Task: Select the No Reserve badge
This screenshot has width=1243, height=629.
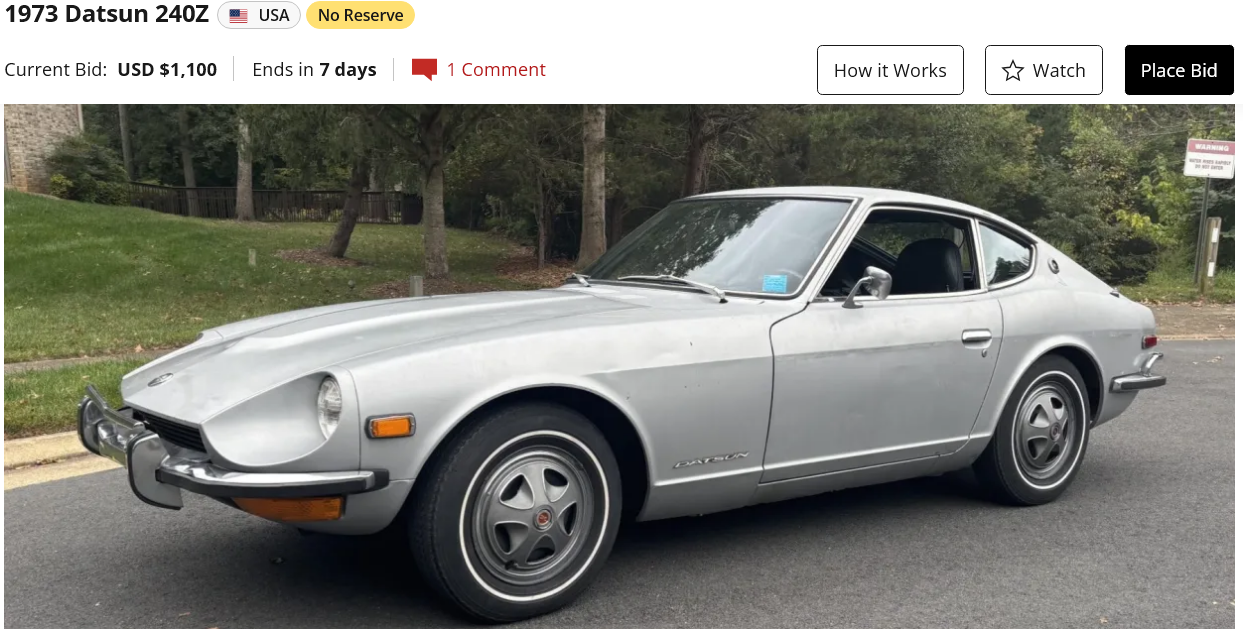Action: click(360, 15)
